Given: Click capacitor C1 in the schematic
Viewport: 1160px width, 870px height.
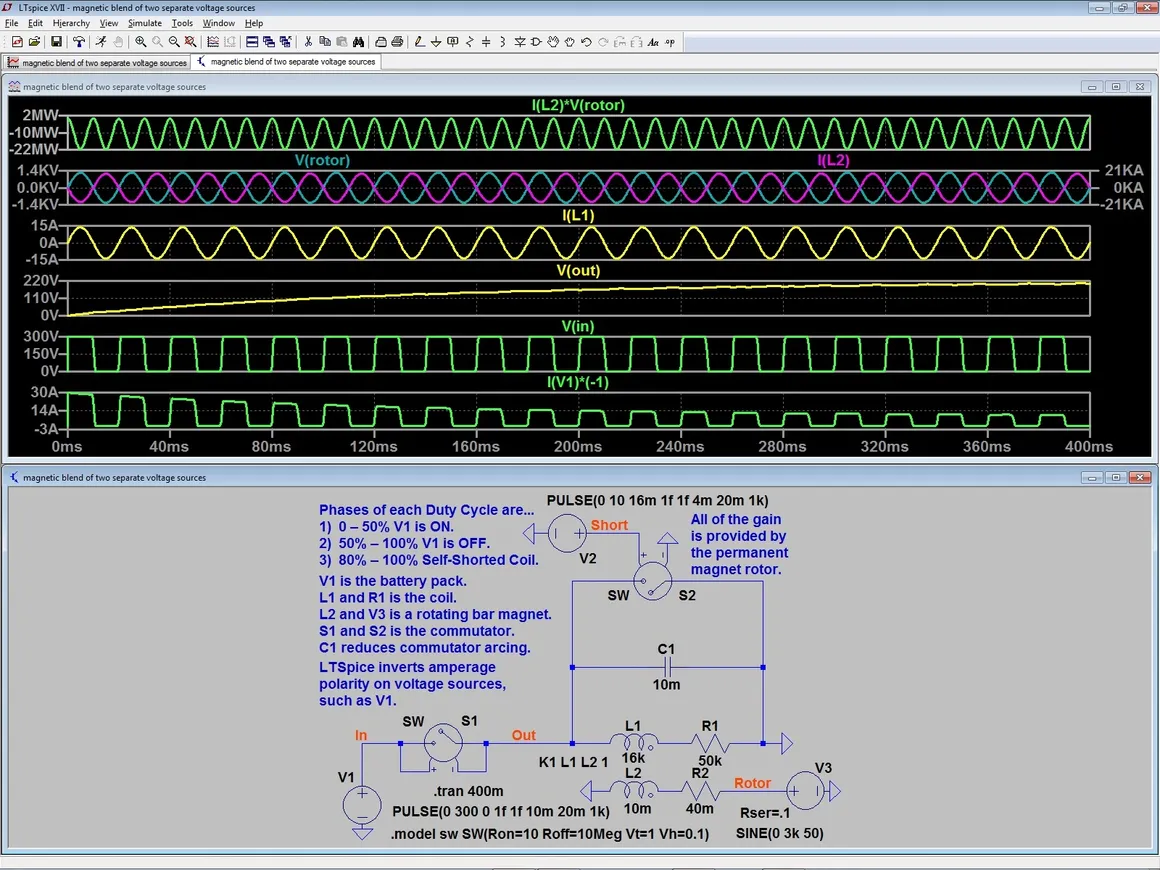Looking at the screenshot, I should click(666, 667).
